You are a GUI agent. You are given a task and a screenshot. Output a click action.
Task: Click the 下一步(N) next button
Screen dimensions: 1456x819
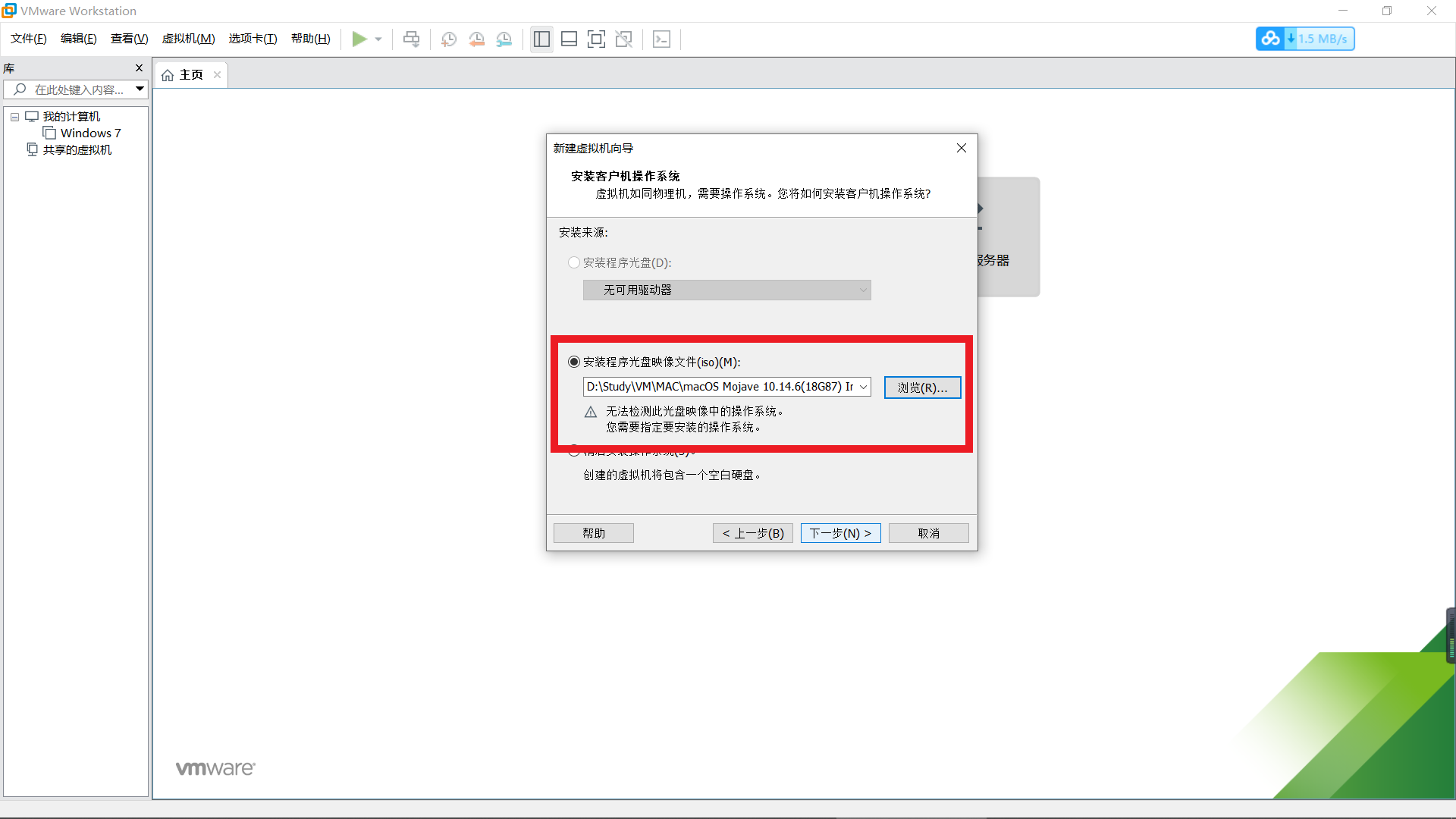click(840, 533)
